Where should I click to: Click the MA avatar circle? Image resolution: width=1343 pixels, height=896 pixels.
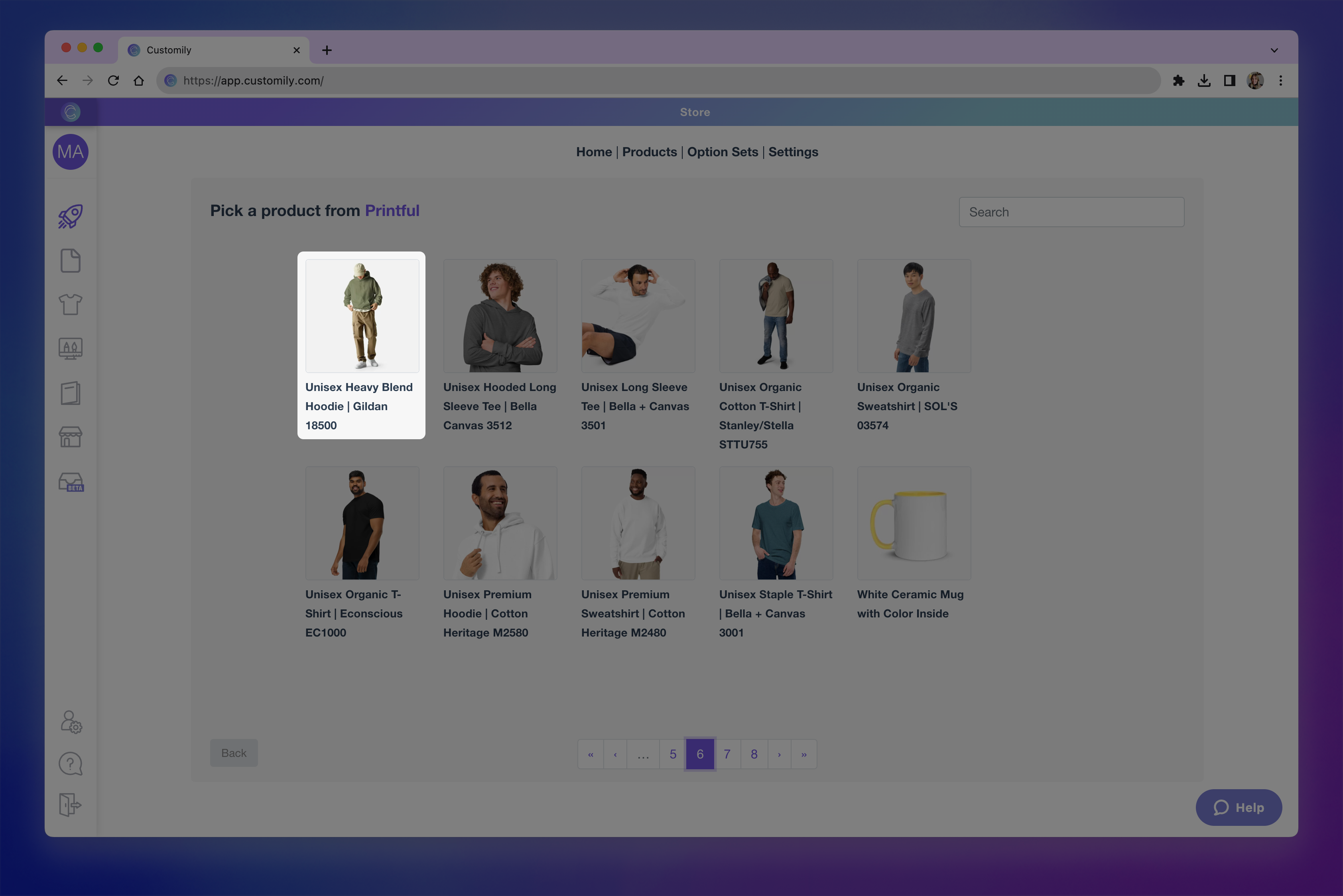pos(70,152)
